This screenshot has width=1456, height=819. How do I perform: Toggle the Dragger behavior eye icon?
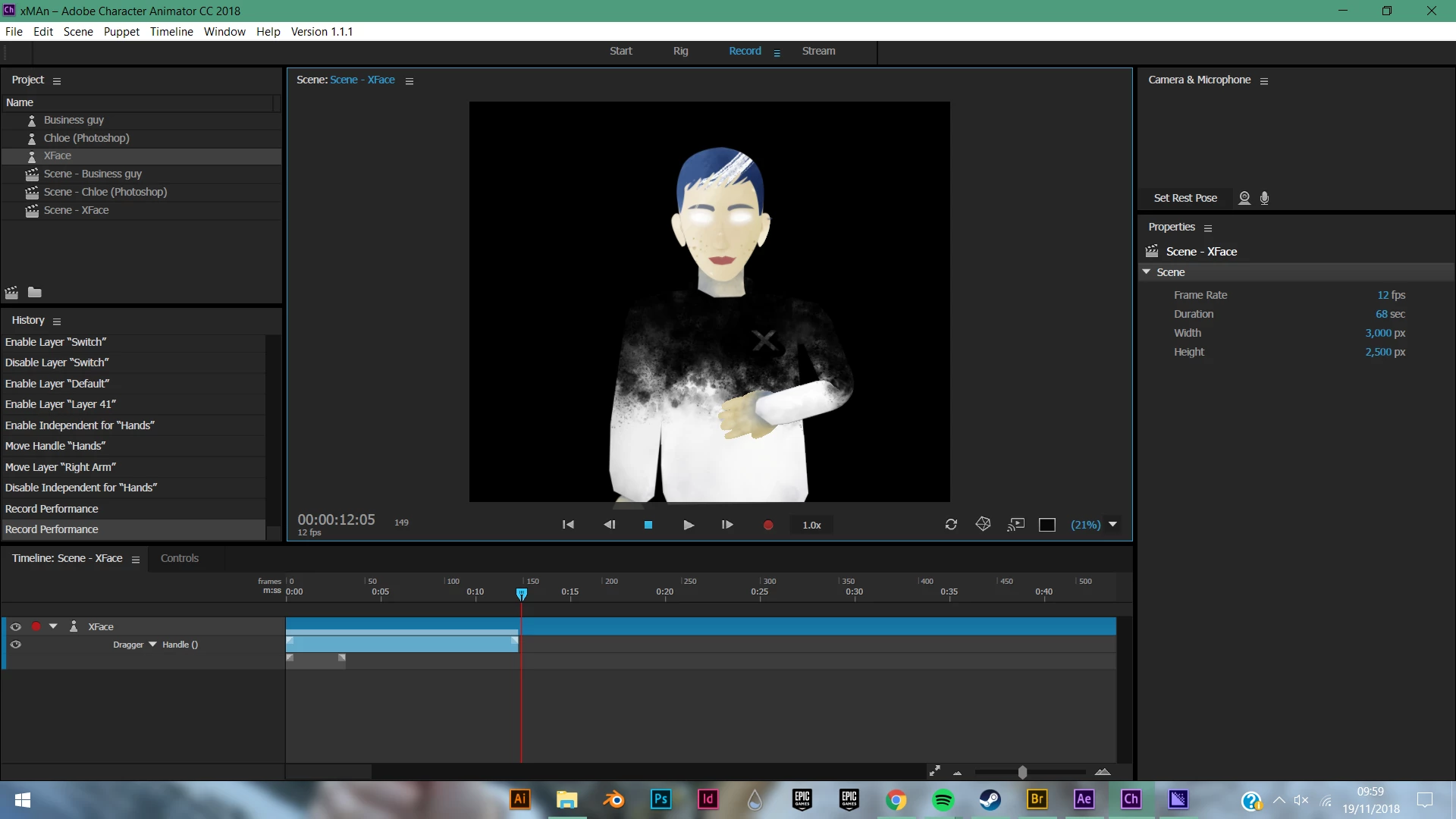[x=15, y=645]
